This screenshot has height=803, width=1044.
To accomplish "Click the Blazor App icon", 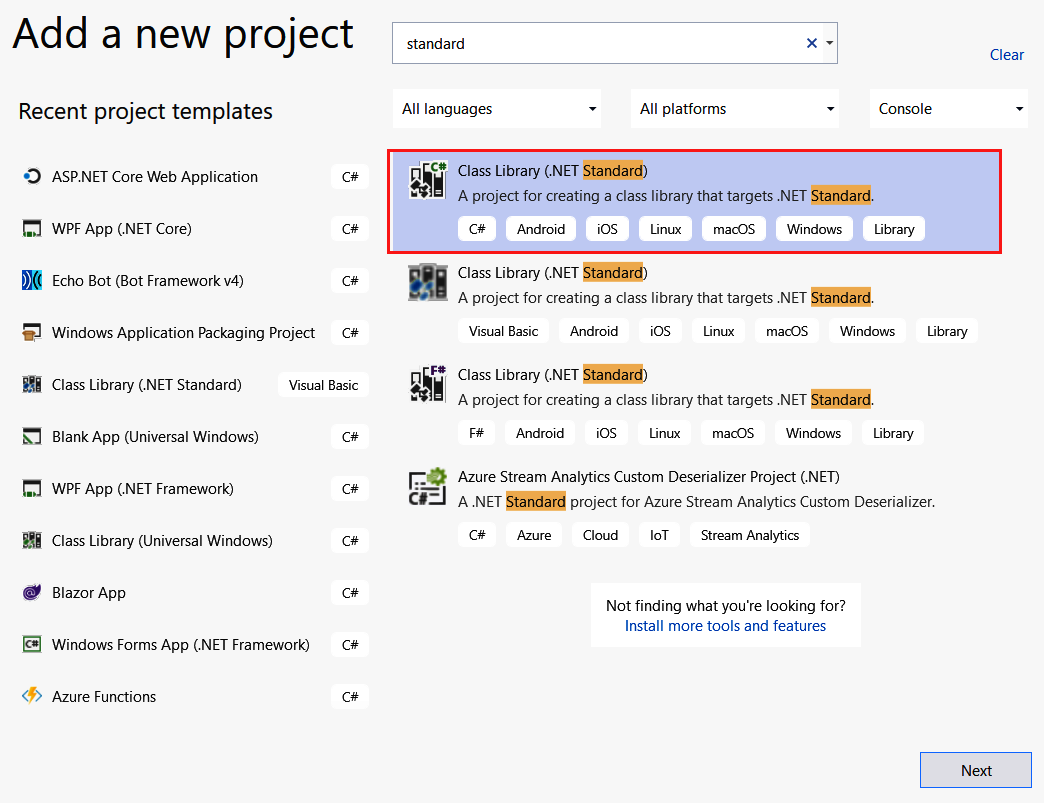I will pos(31,593).
